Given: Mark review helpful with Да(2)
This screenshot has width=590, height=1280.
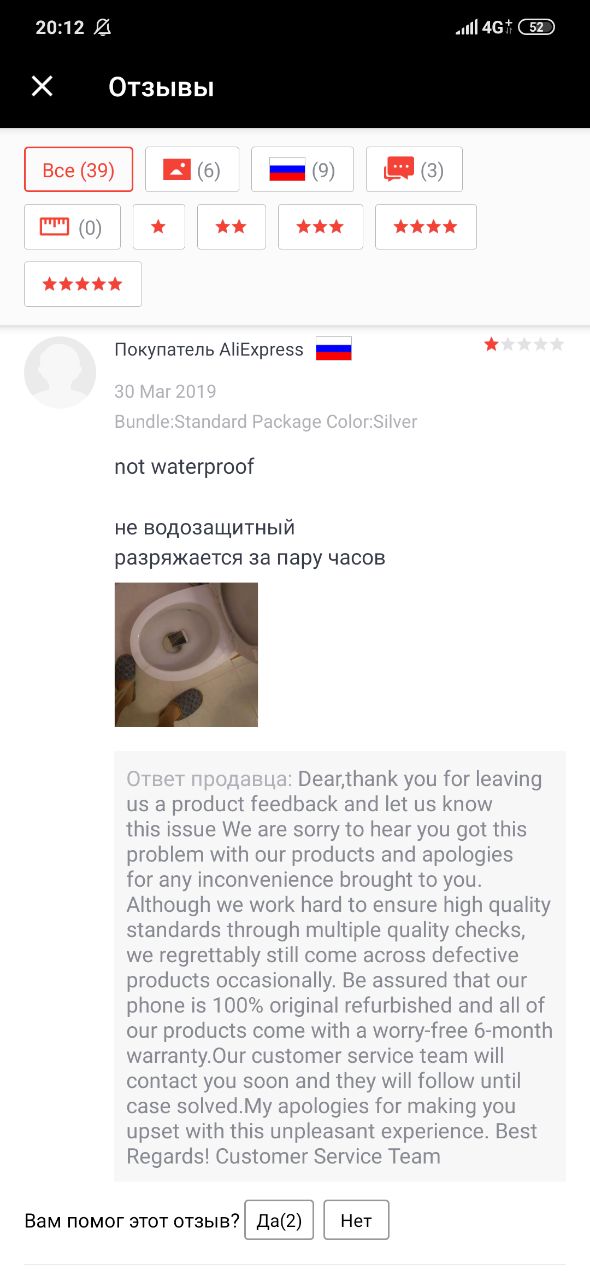Looking at the screenshot, I should pyautogui.click(x=279, y=1220).
